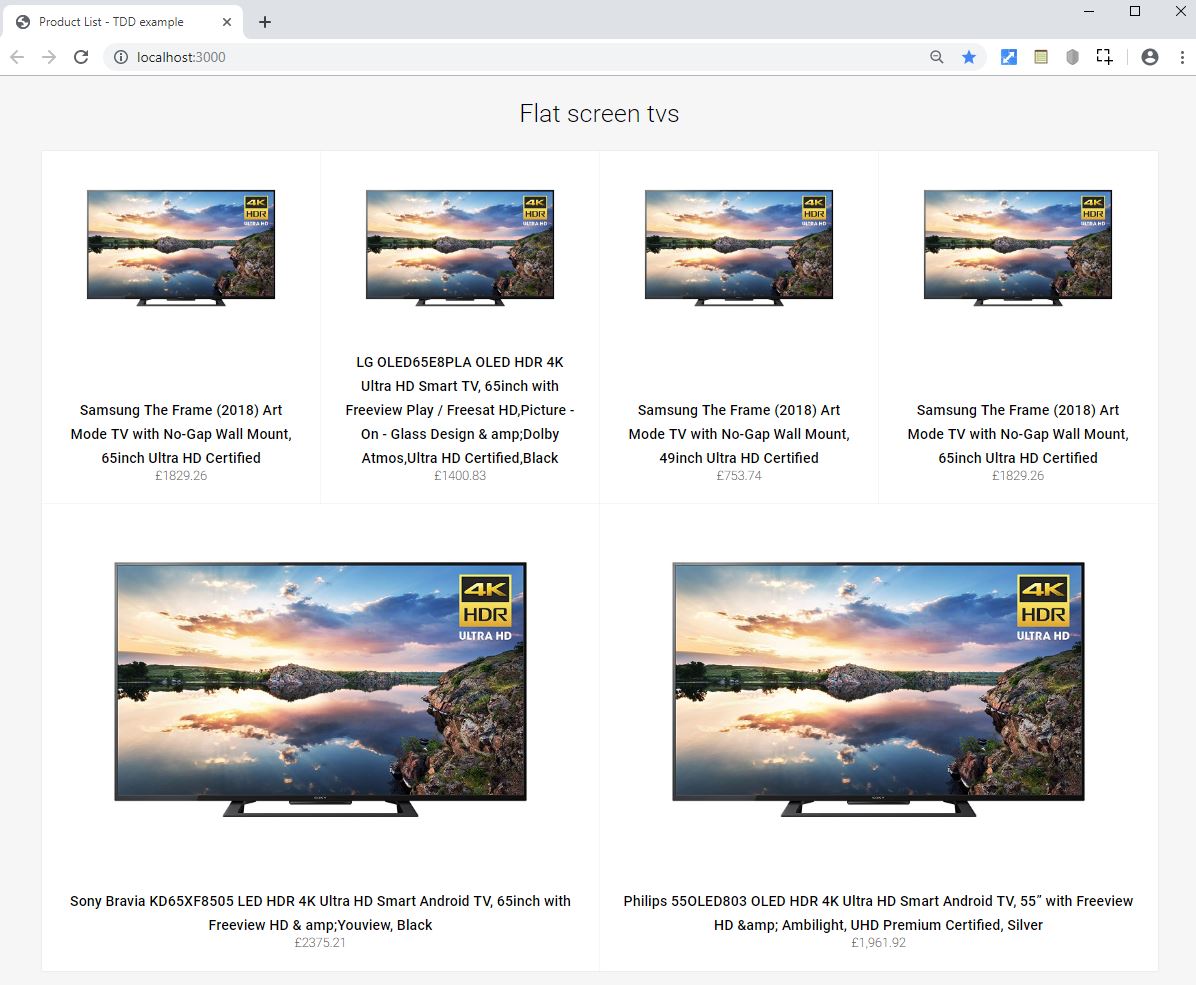Maximize the browser window
The height and width of the screenshot is (985, 1196).
pyautogui.click(x=1135, y=11)
